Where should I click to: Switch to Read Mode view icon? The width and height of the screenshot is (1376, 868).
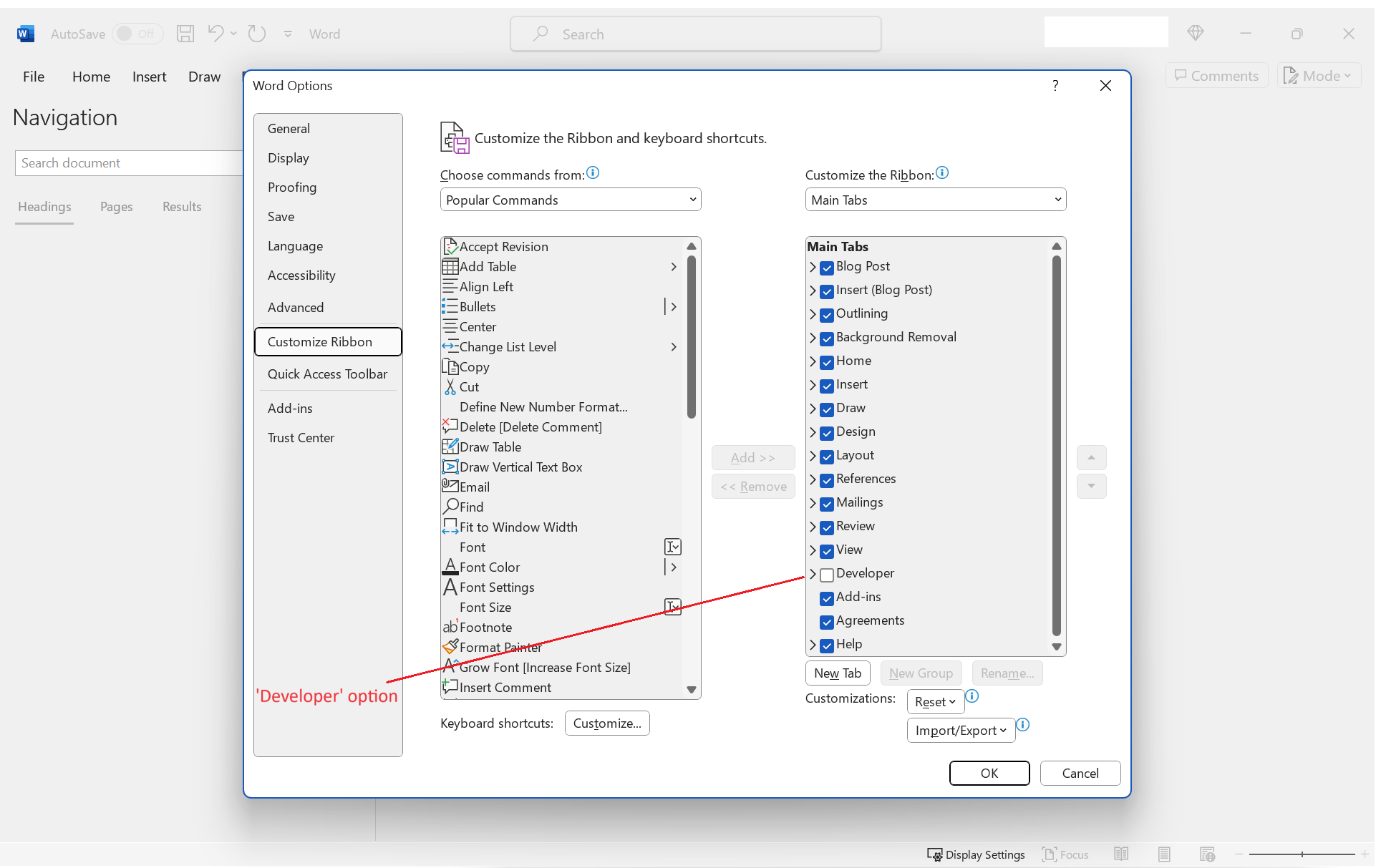pos(1121,854)
